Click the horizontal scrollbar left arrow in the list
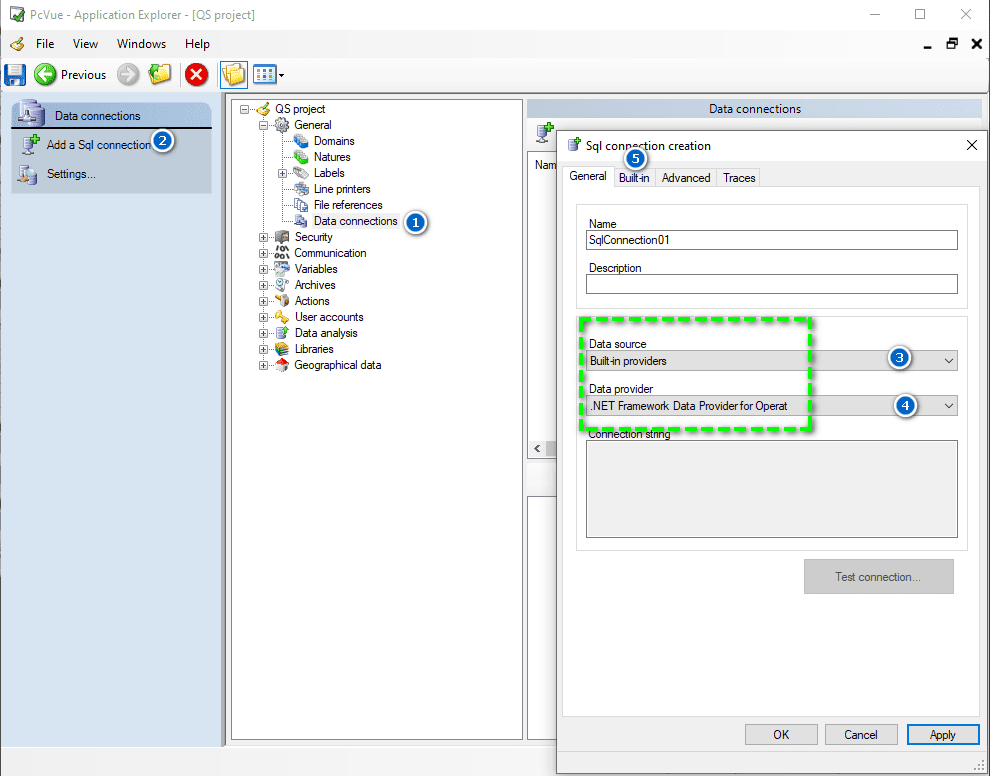The width and height of the screenshot is (990, 776). [537, 448]
